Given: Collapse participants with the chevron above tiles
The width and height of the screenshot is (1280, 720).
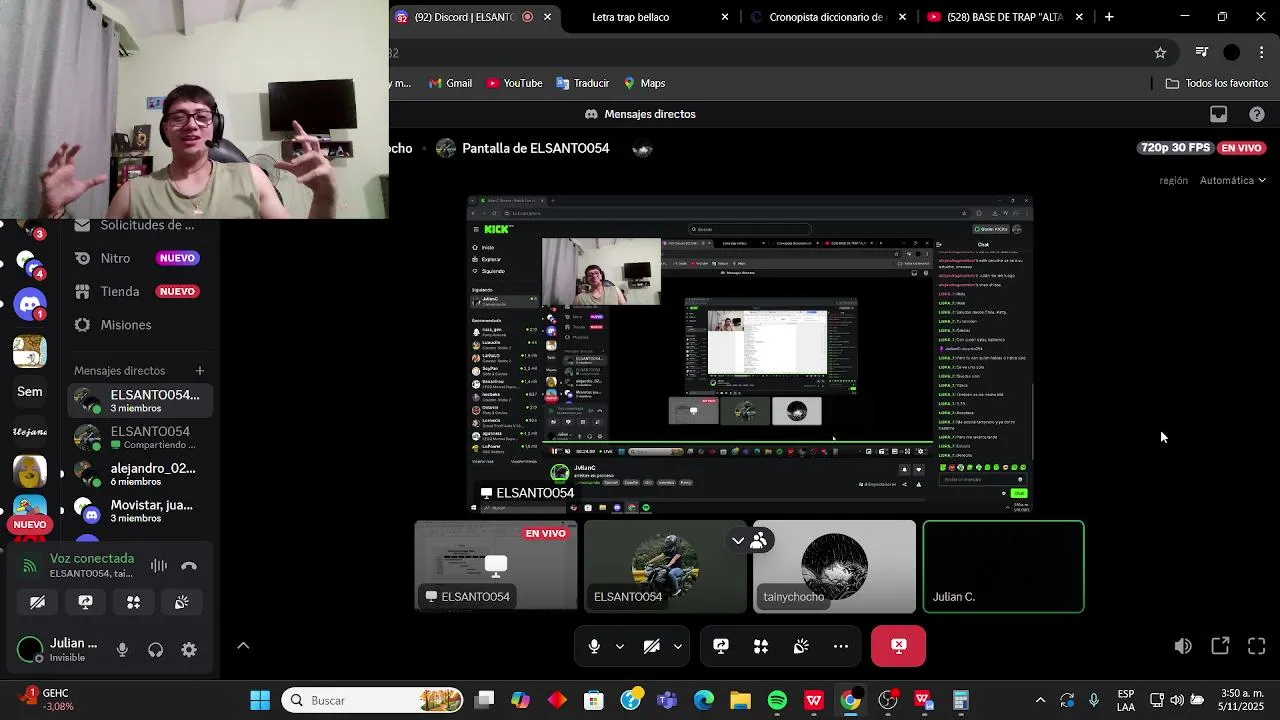Looking at the screenshot, I should (x=738, y=541).
